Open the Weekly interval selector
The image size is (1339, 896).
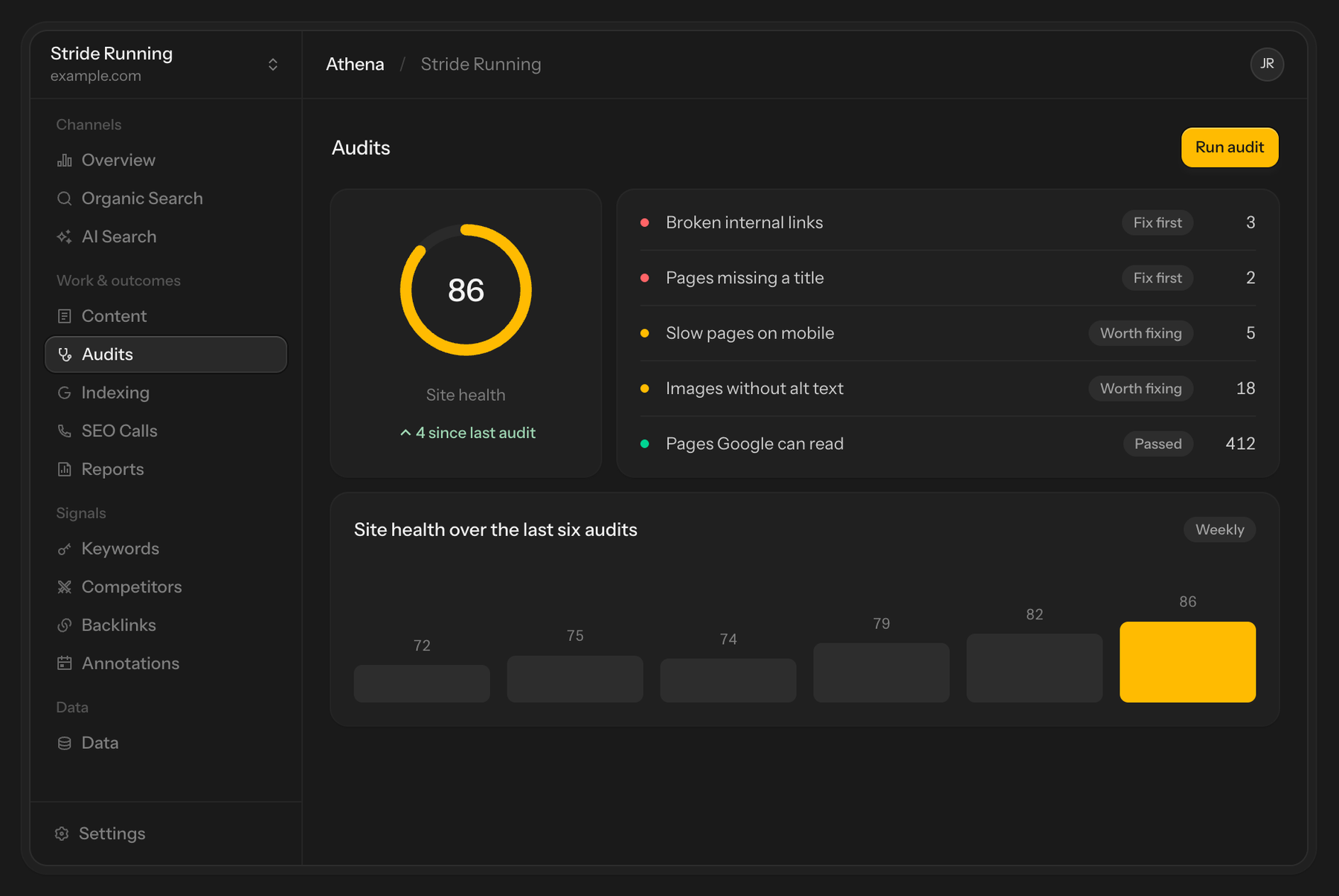[1219, 529]
